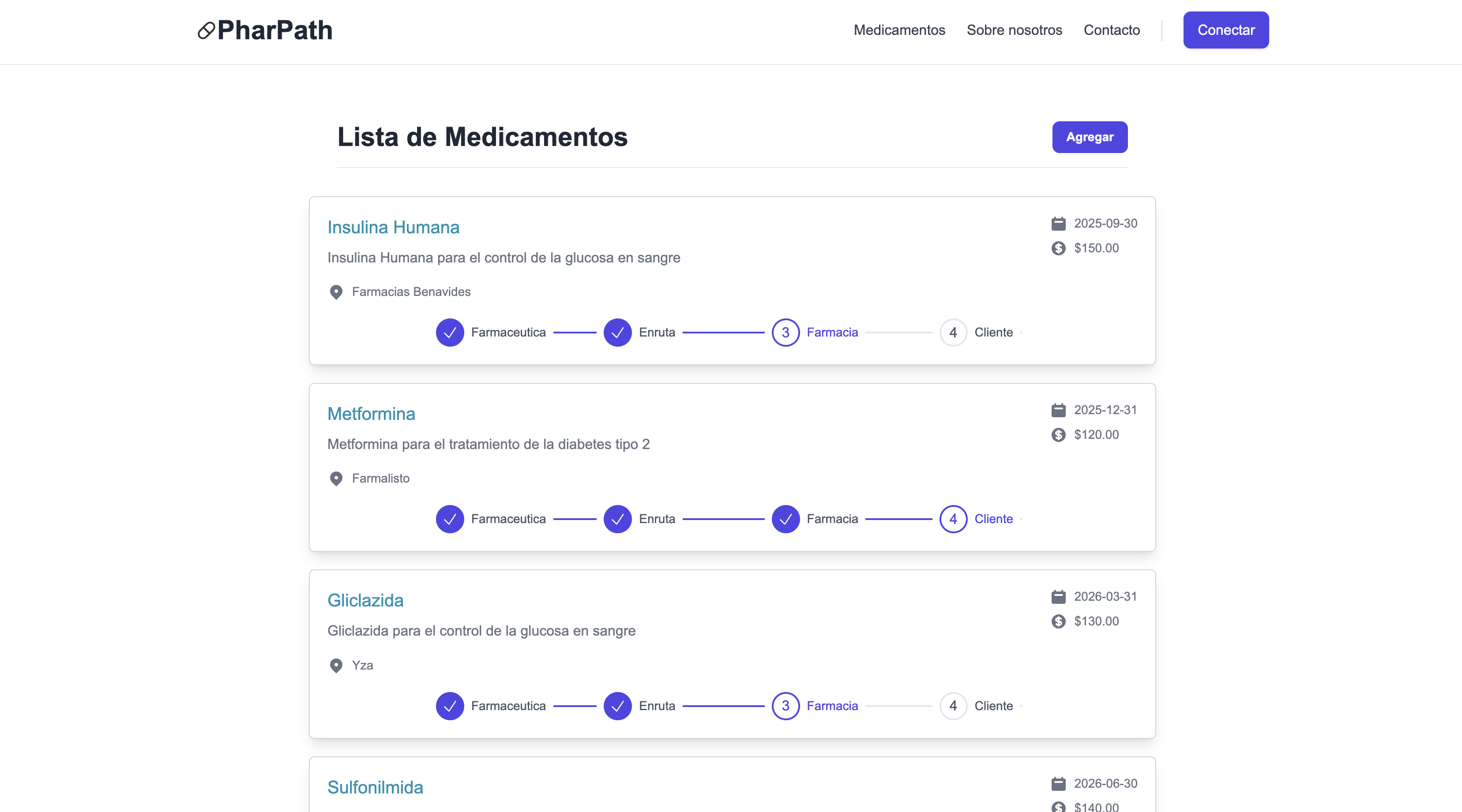Click Gliclazida Enruta checkmark step
This screenshot has width=1462, height=812.
[x=617, y=706]
